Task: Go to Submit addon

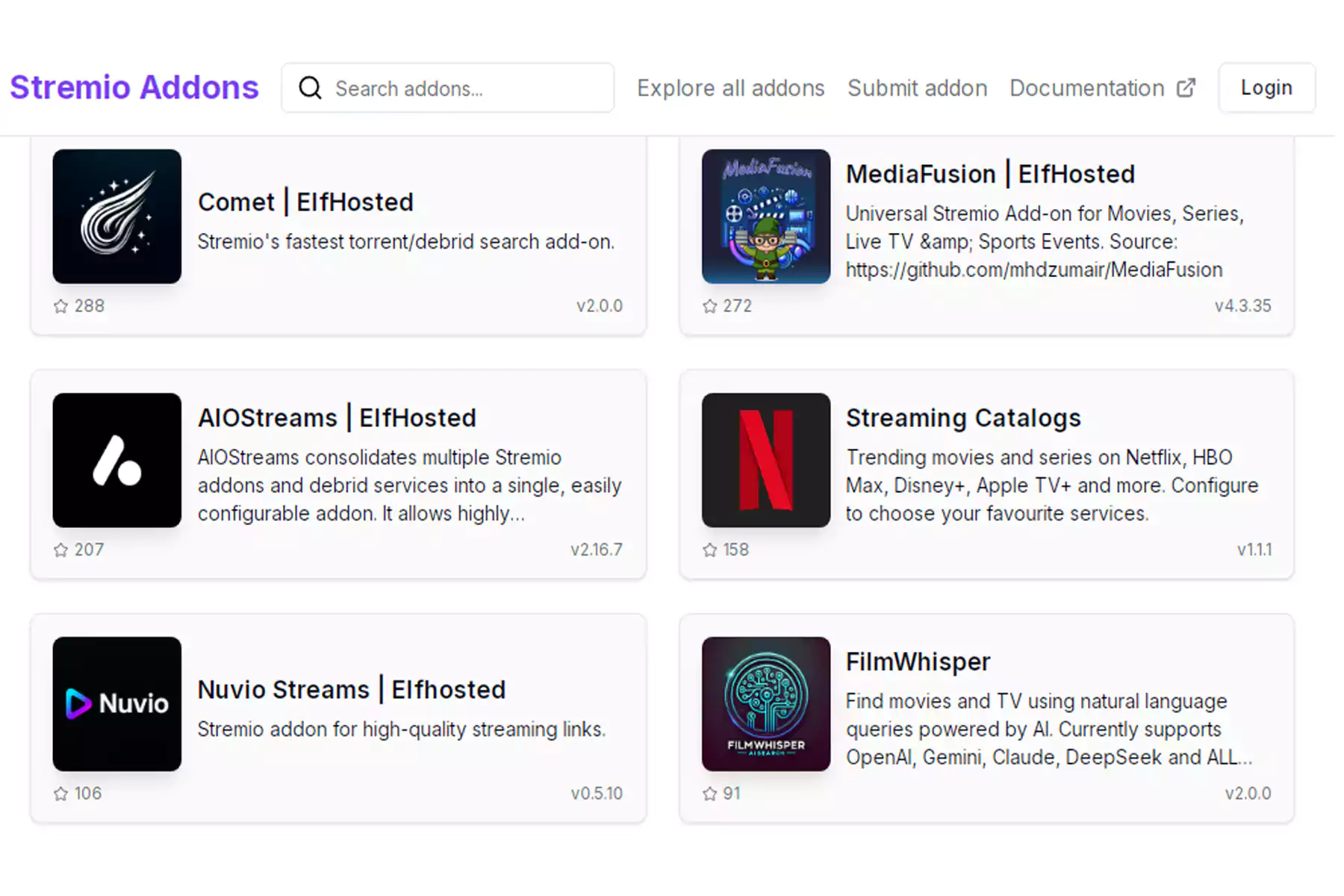Action: coord(917,88)
